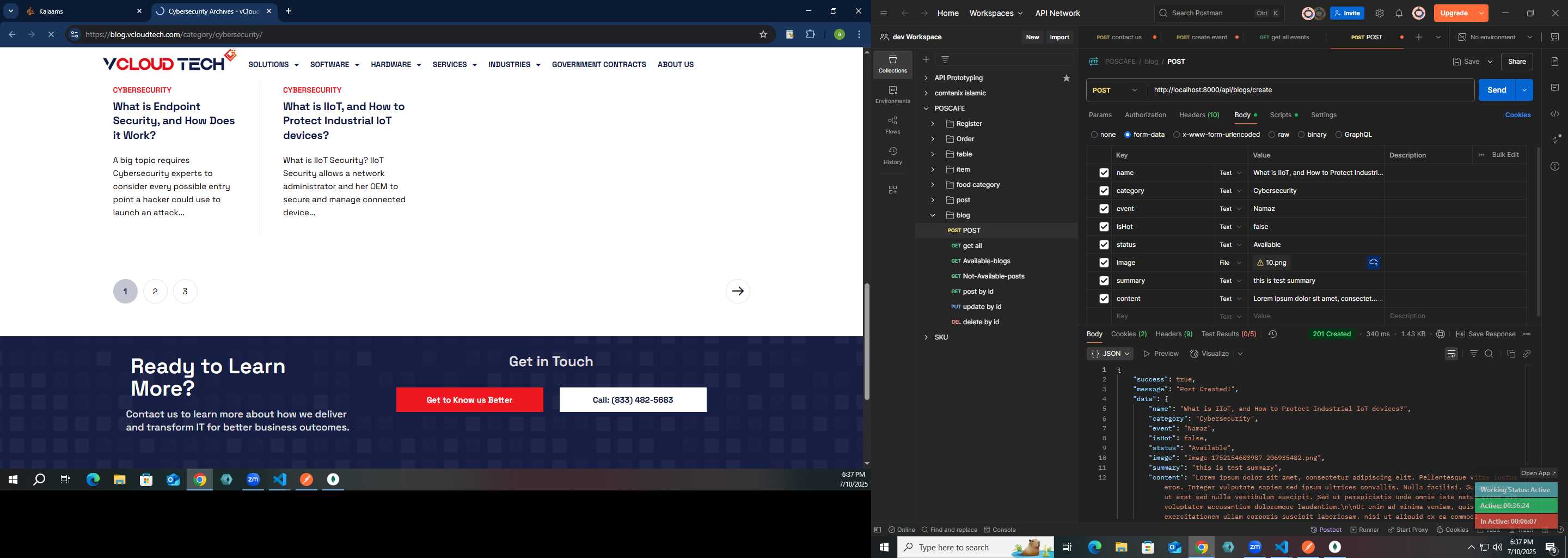Image resolution: width=1568 pixels, height=558 pixels.
Task: Open the History sidebar panel
Action: point(892,156)
